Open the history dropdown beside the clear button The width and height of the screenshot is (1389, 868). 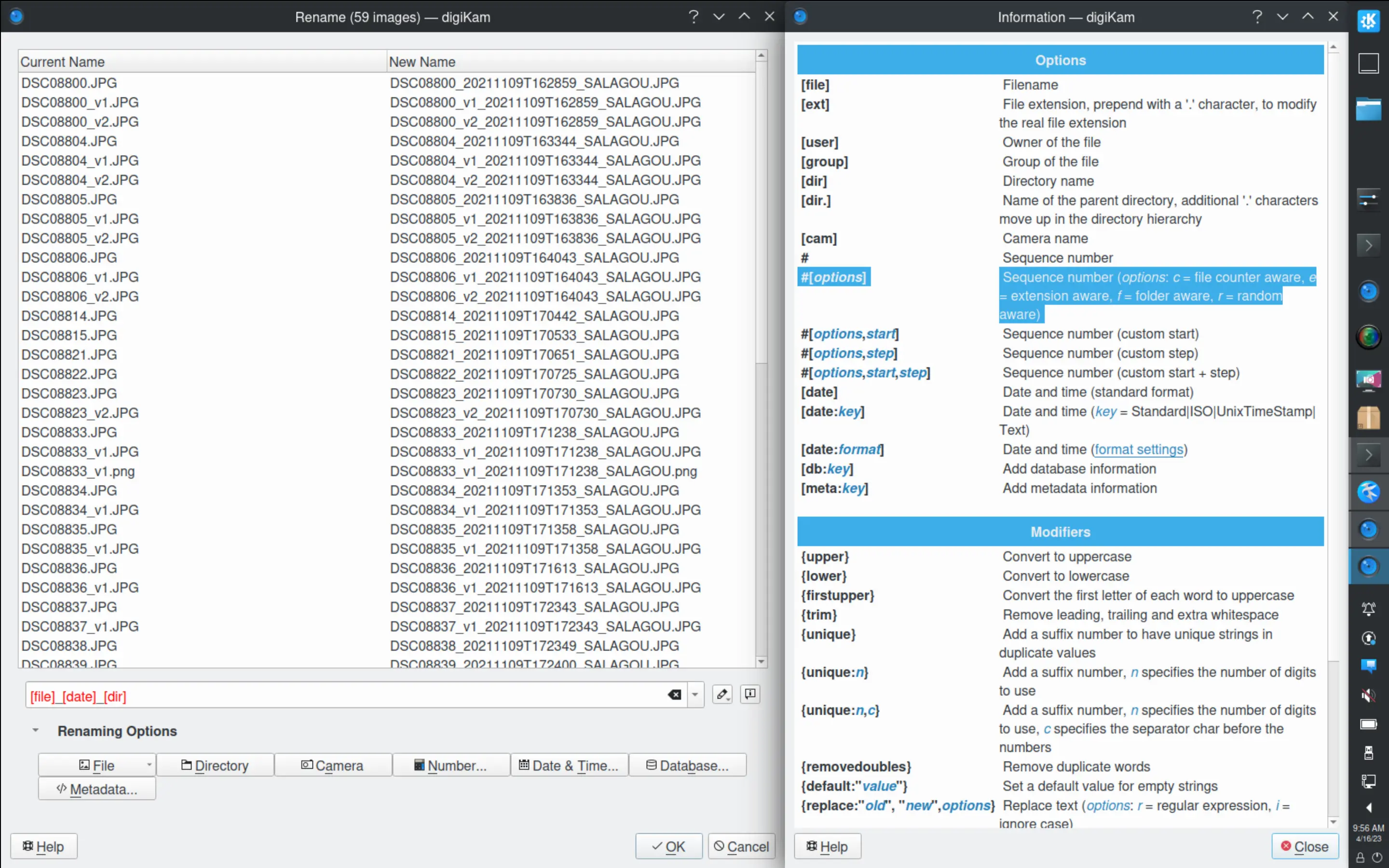click(695, 694)
